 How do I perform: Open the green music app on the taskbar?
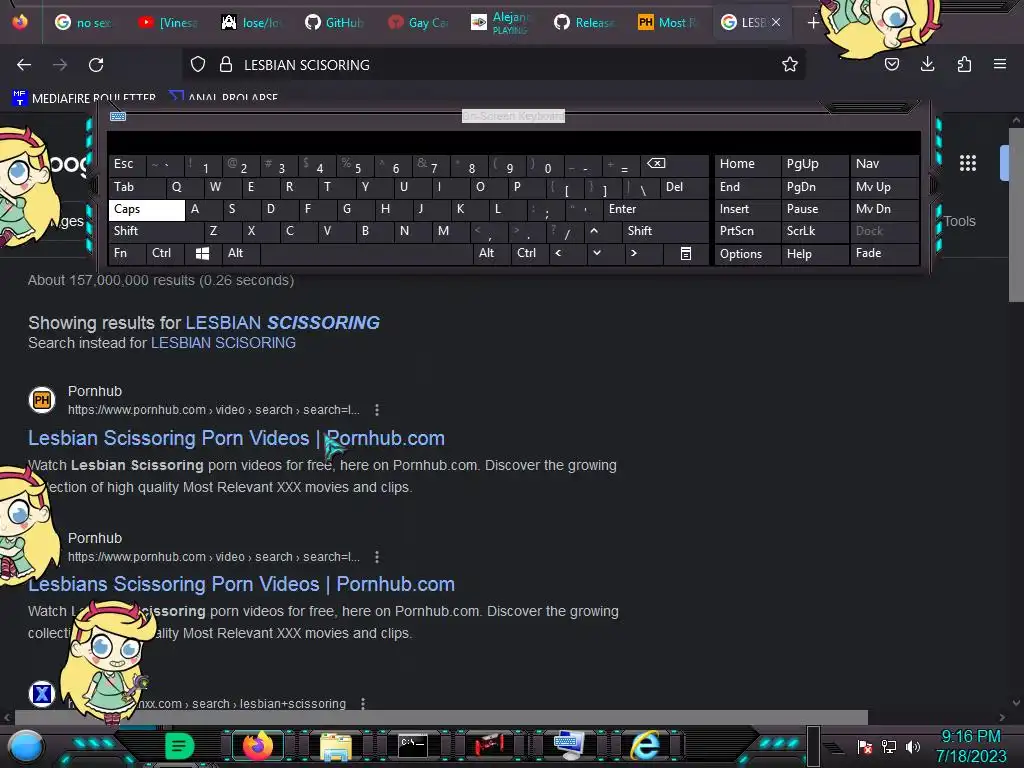[179, 746]
